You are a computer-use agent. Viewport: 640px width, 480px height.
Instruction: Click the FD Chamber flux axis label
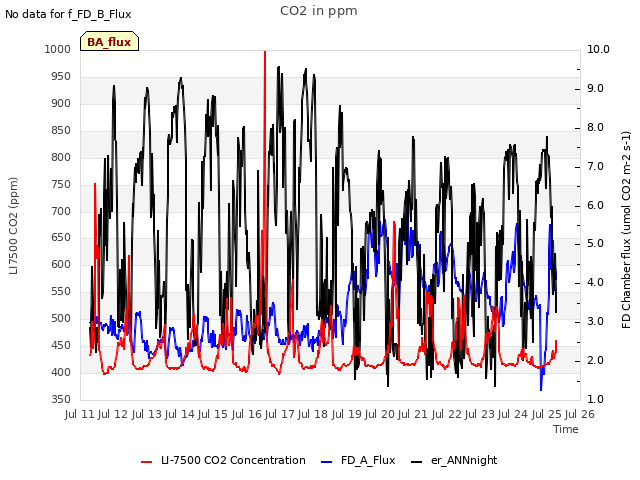626,230
